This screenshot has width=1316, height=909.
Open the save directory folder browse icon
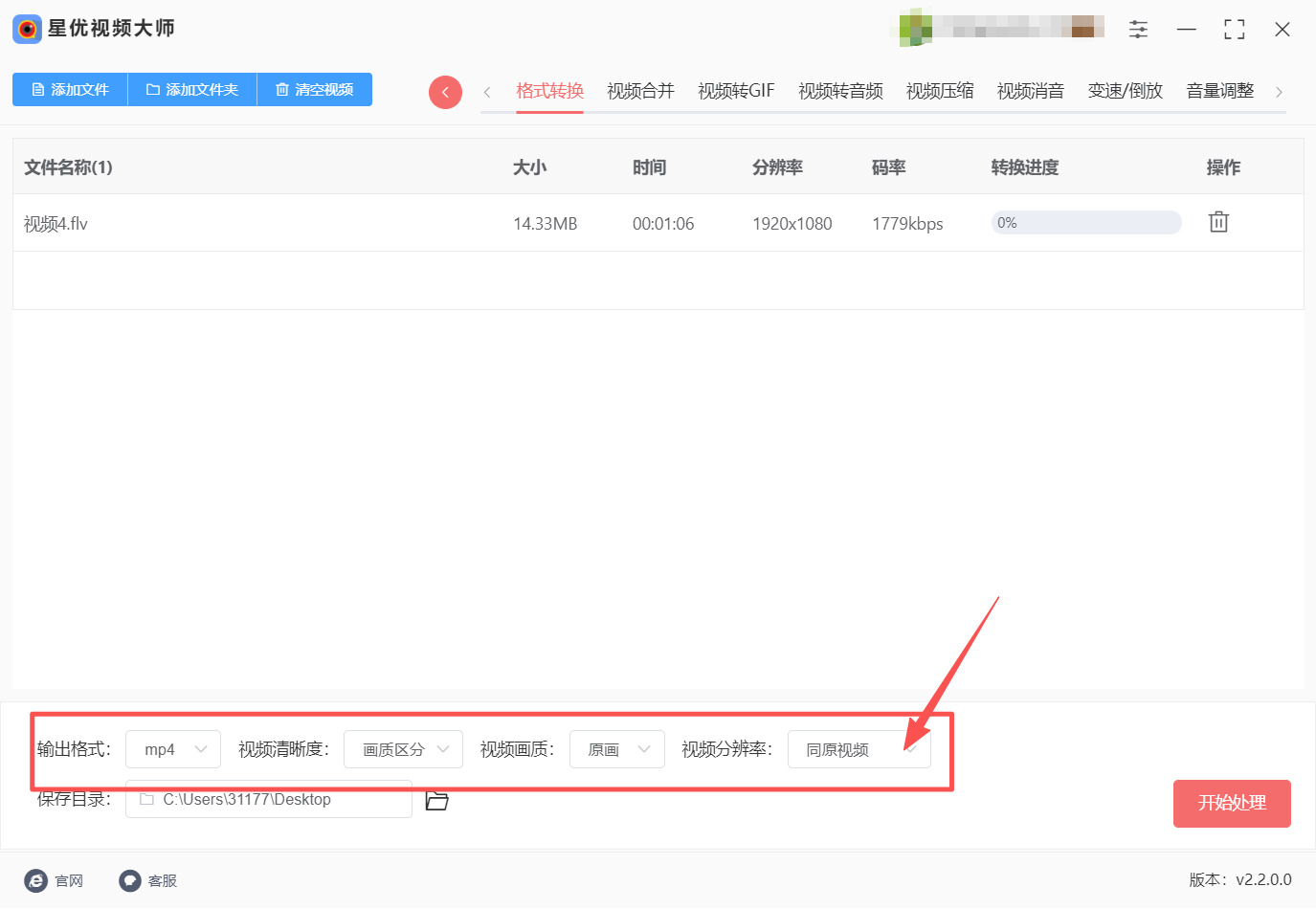tap(437, 800)
